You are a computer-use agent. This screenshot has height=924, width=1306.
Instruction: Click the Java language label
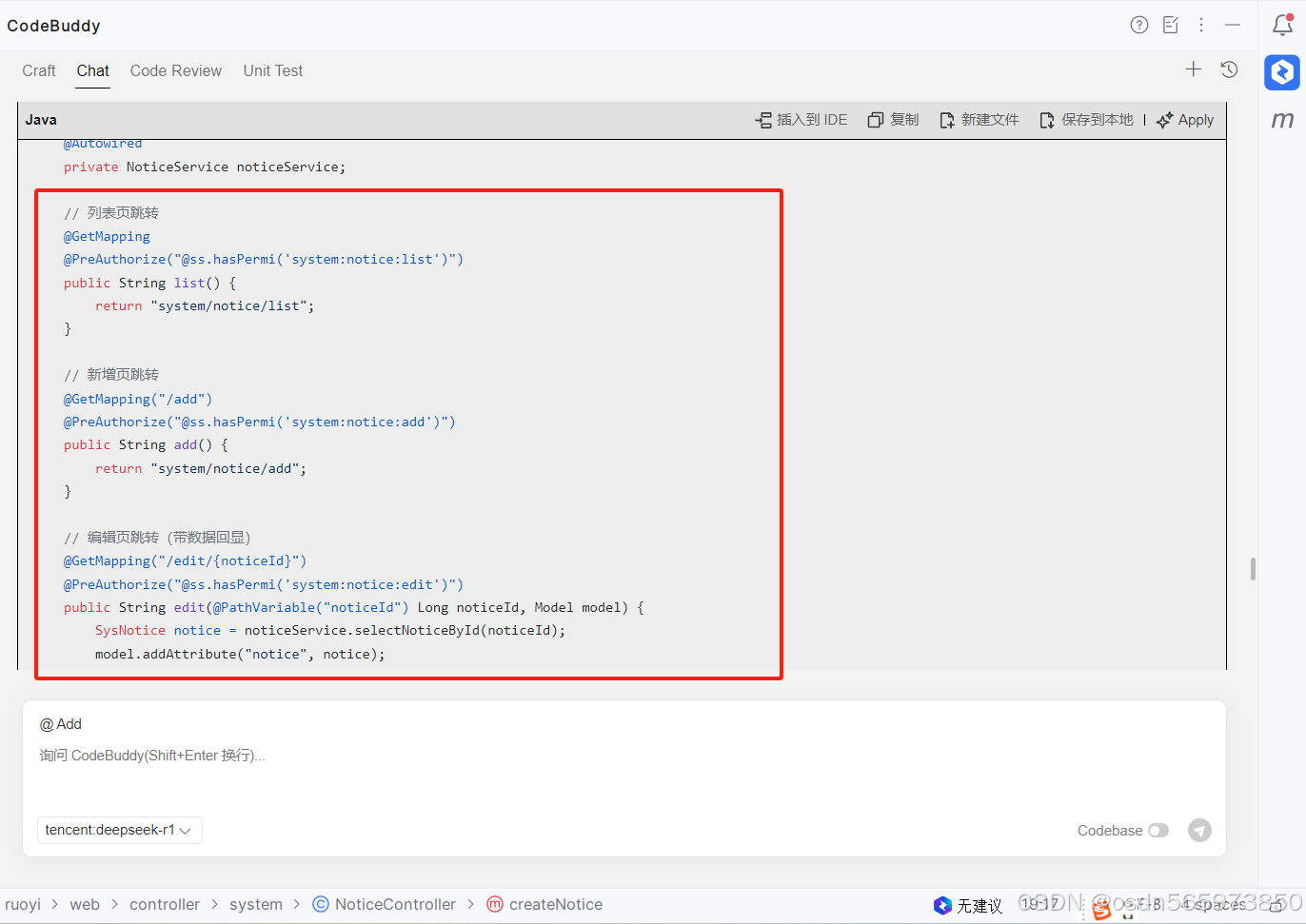[41, 120]
